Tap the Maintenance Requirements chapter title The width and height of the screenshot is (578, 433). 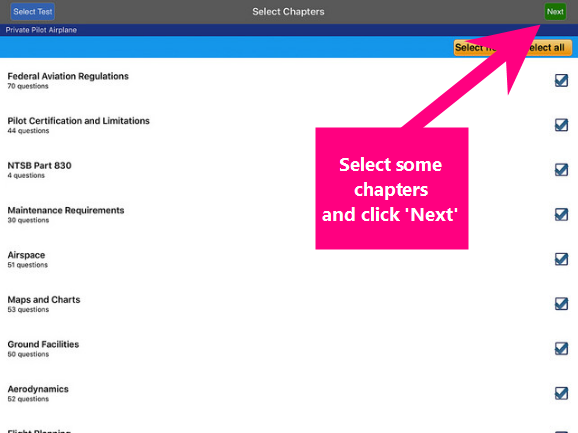point(66,210)
